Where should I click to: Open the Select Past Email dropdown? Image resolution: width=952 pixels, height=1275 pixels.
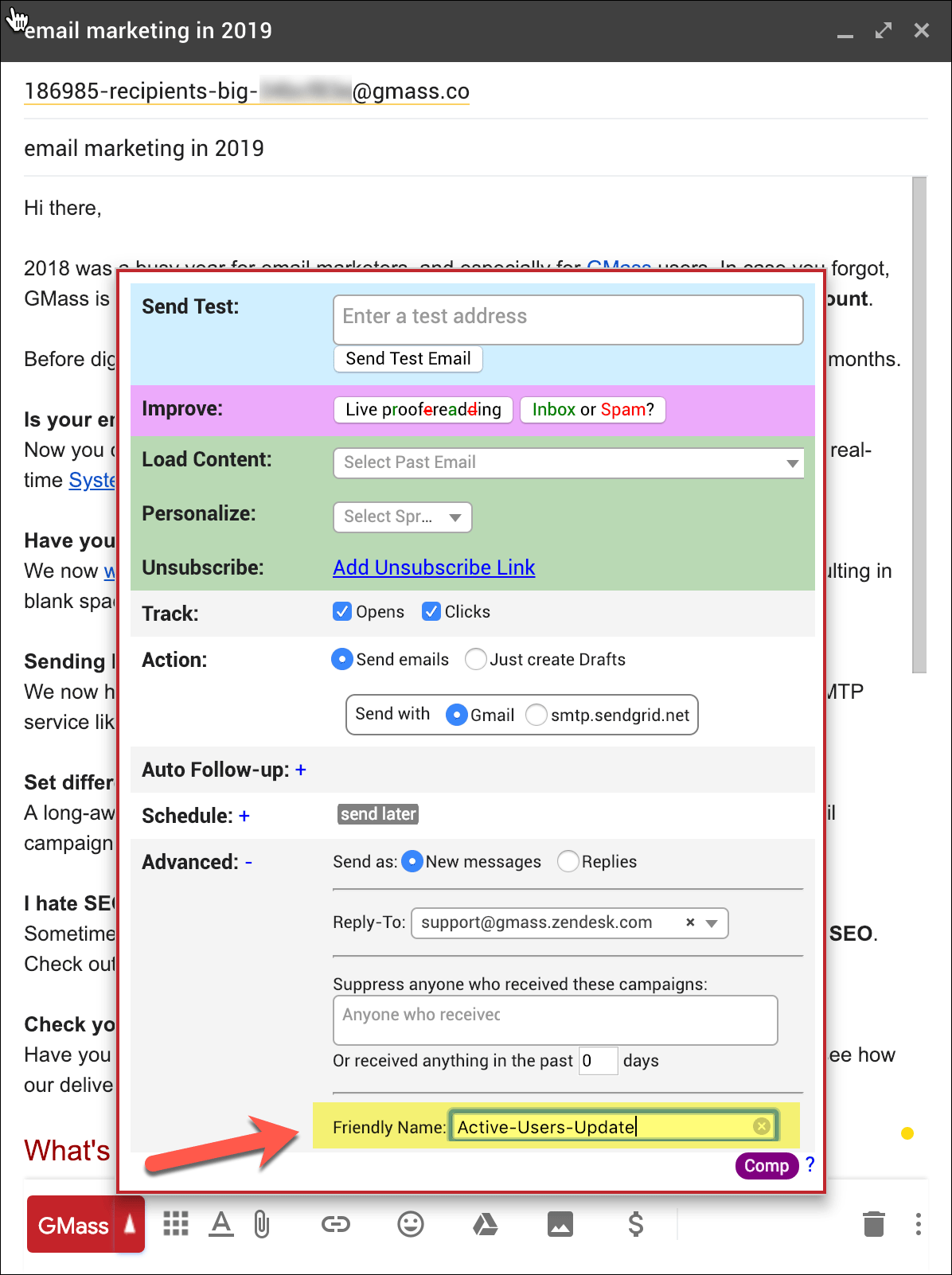tap(568, 462)
